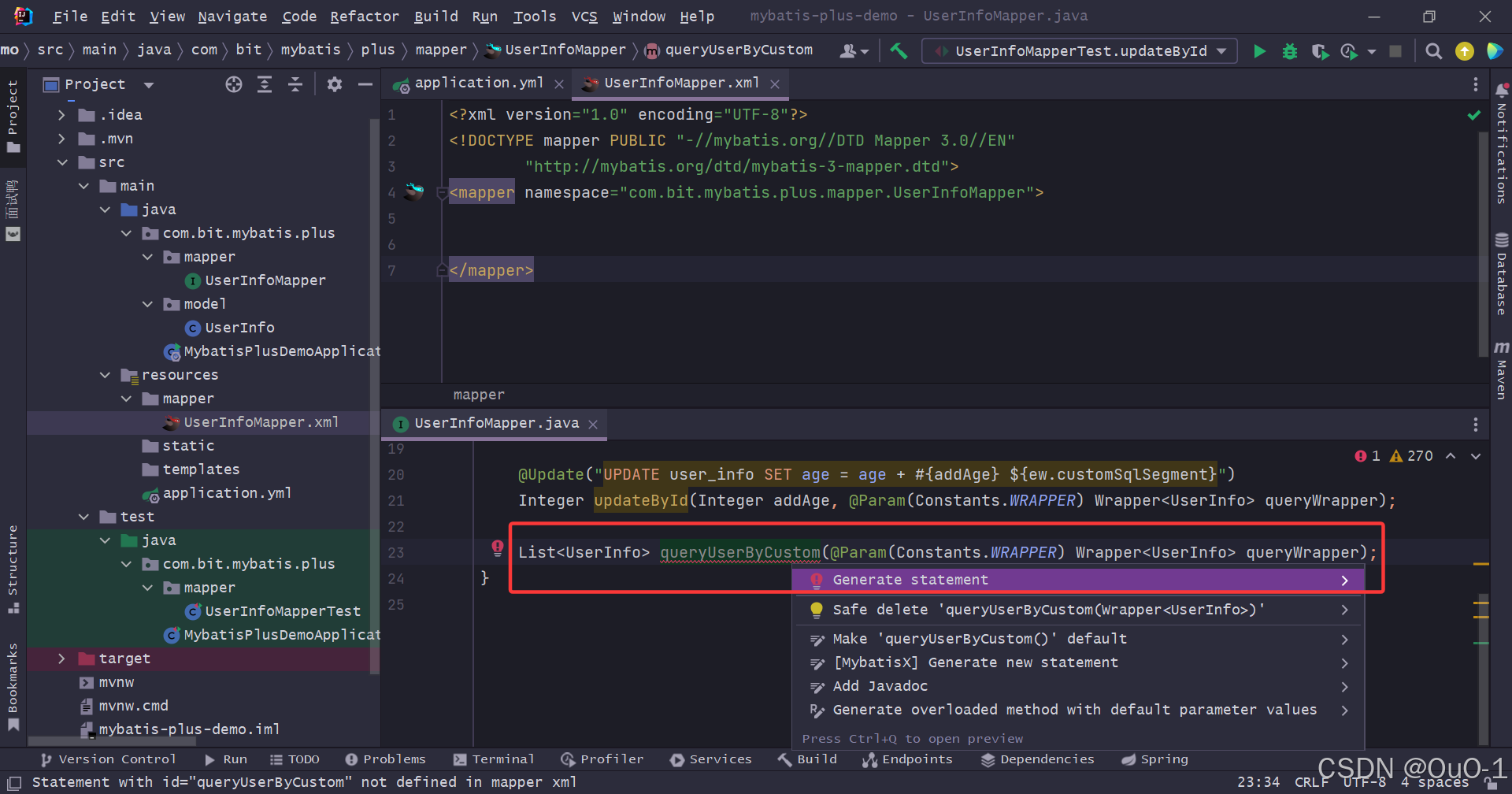Open editor tab options for XML pane
The image size is (1512, 794).
[1475, 84]
